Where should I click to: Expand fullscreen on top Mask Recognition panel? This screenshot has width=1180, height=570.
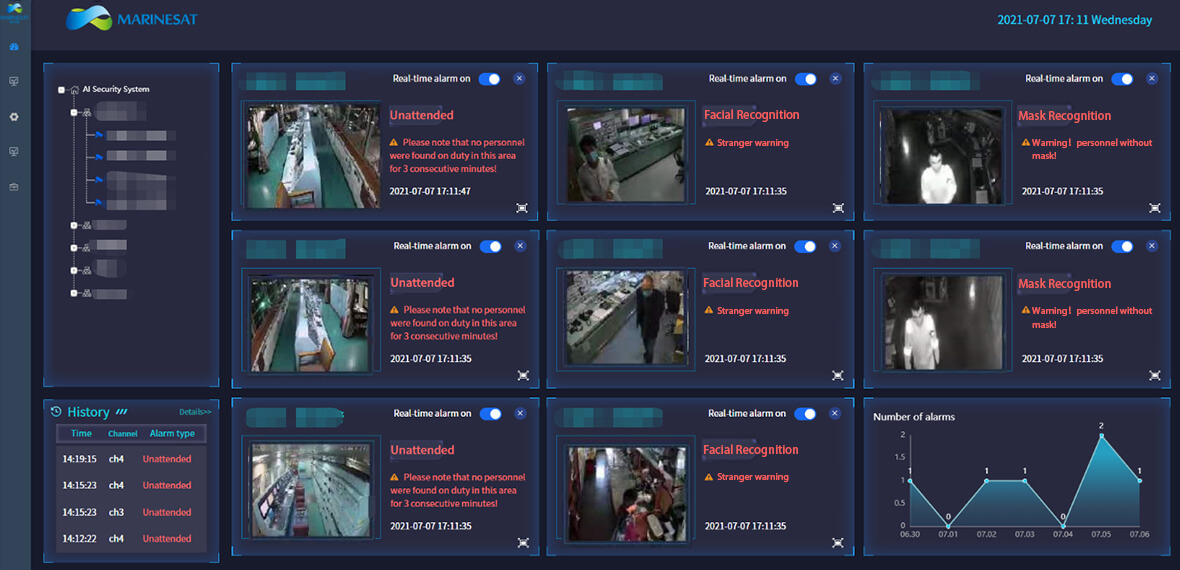pos(1155,208)
